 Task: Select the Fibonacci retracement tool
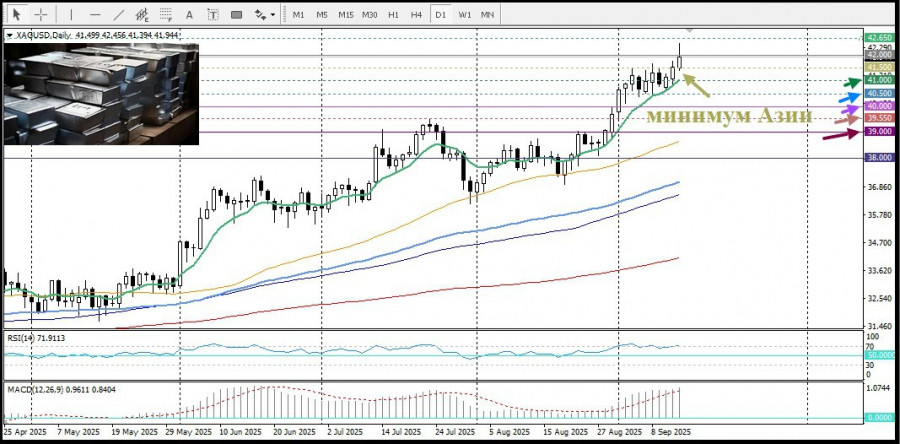(165, 15)
